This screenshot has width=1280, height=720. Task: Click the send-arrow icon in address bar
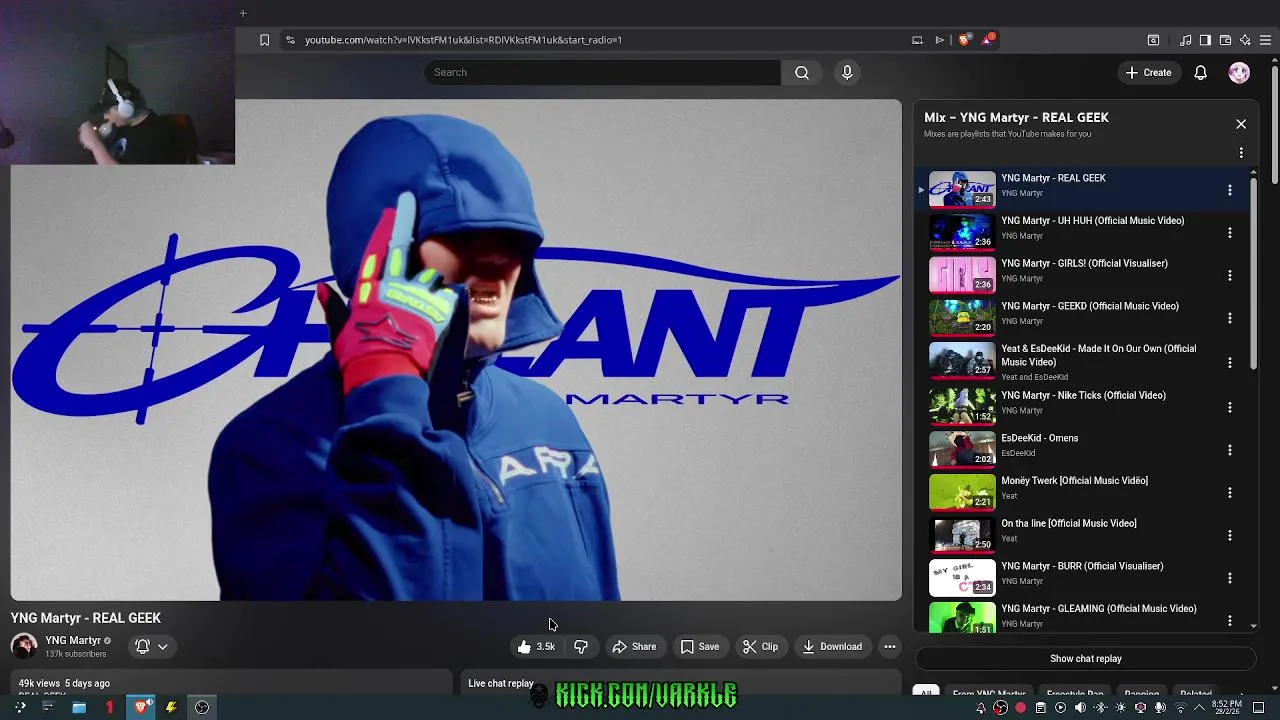pos(940,40)
